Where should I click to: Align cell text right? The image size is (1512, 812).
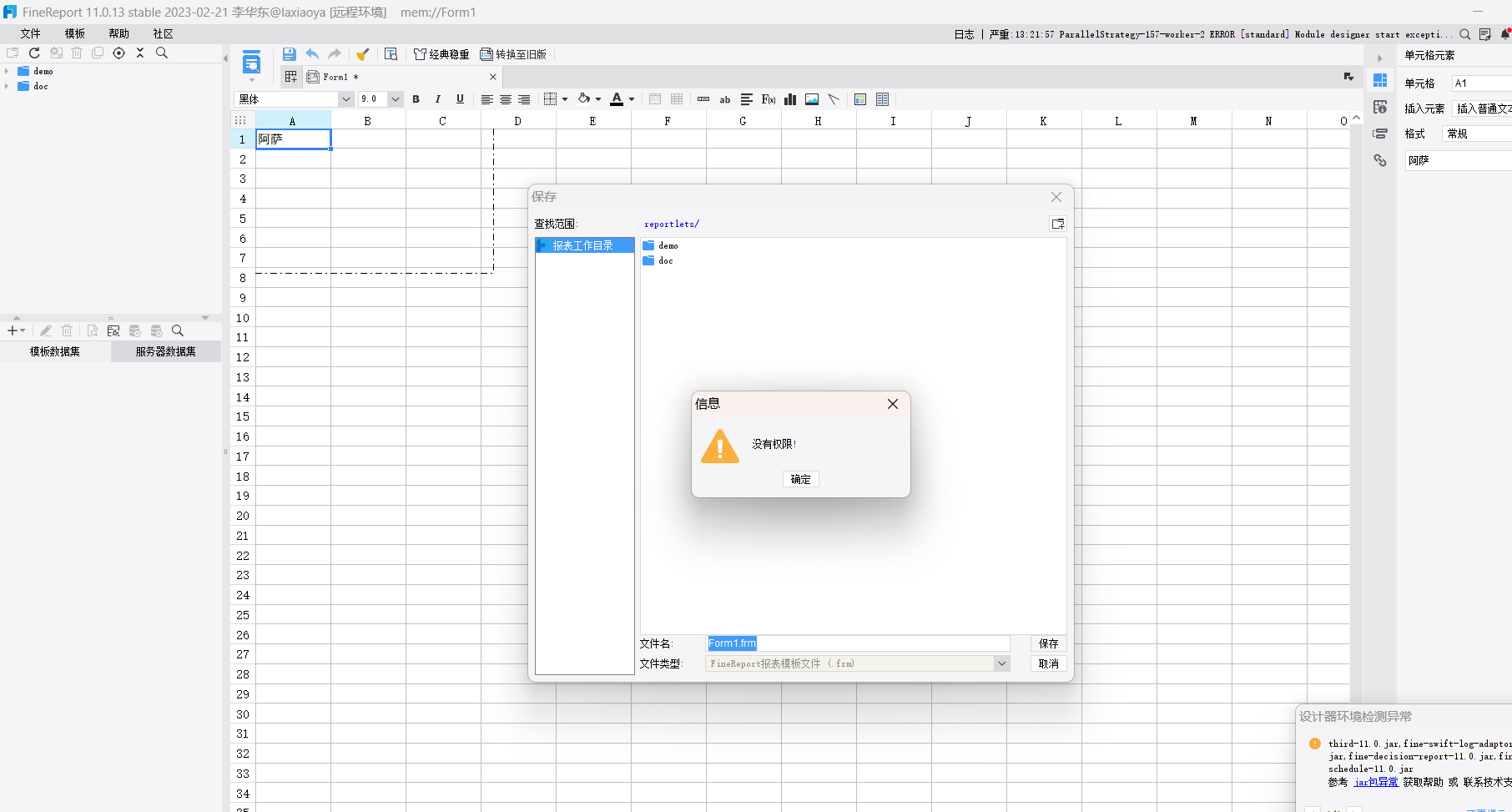click(524, 99)
